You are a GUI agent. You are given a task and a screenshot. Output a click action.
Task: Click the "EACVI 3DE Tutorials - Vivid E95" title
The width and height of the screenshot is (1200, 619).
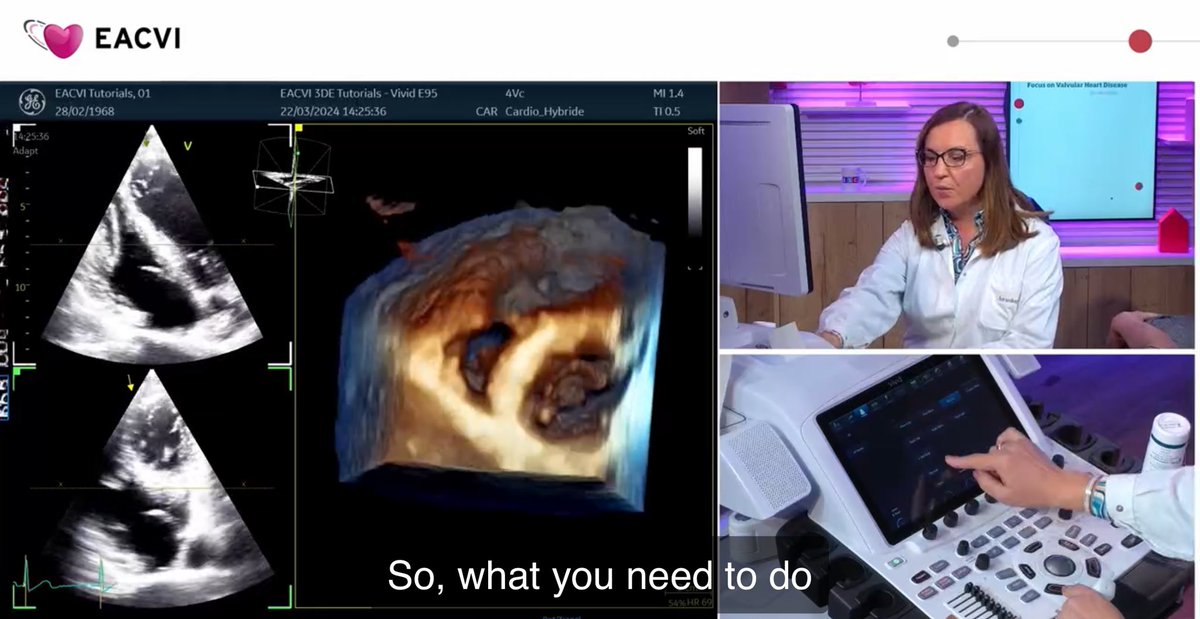(359, 93)
